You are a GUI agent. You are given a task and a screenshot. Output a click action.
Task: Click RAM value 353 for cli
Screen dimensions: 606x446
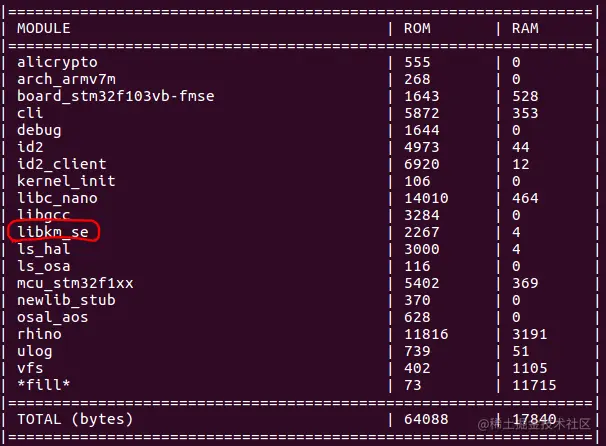(525, 113)
